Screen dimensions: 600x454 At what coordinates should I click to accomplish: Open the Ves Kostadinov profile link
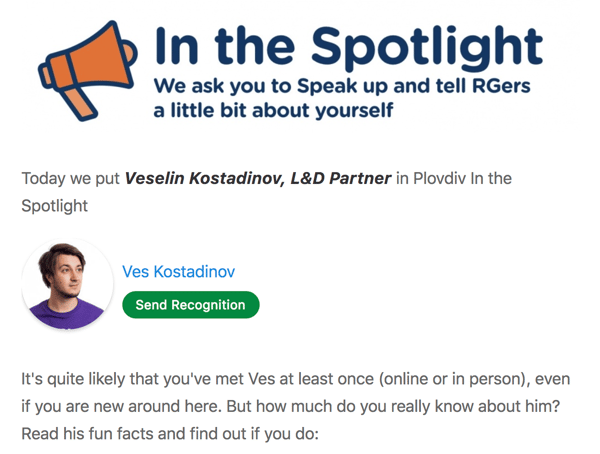coord(178,272)
